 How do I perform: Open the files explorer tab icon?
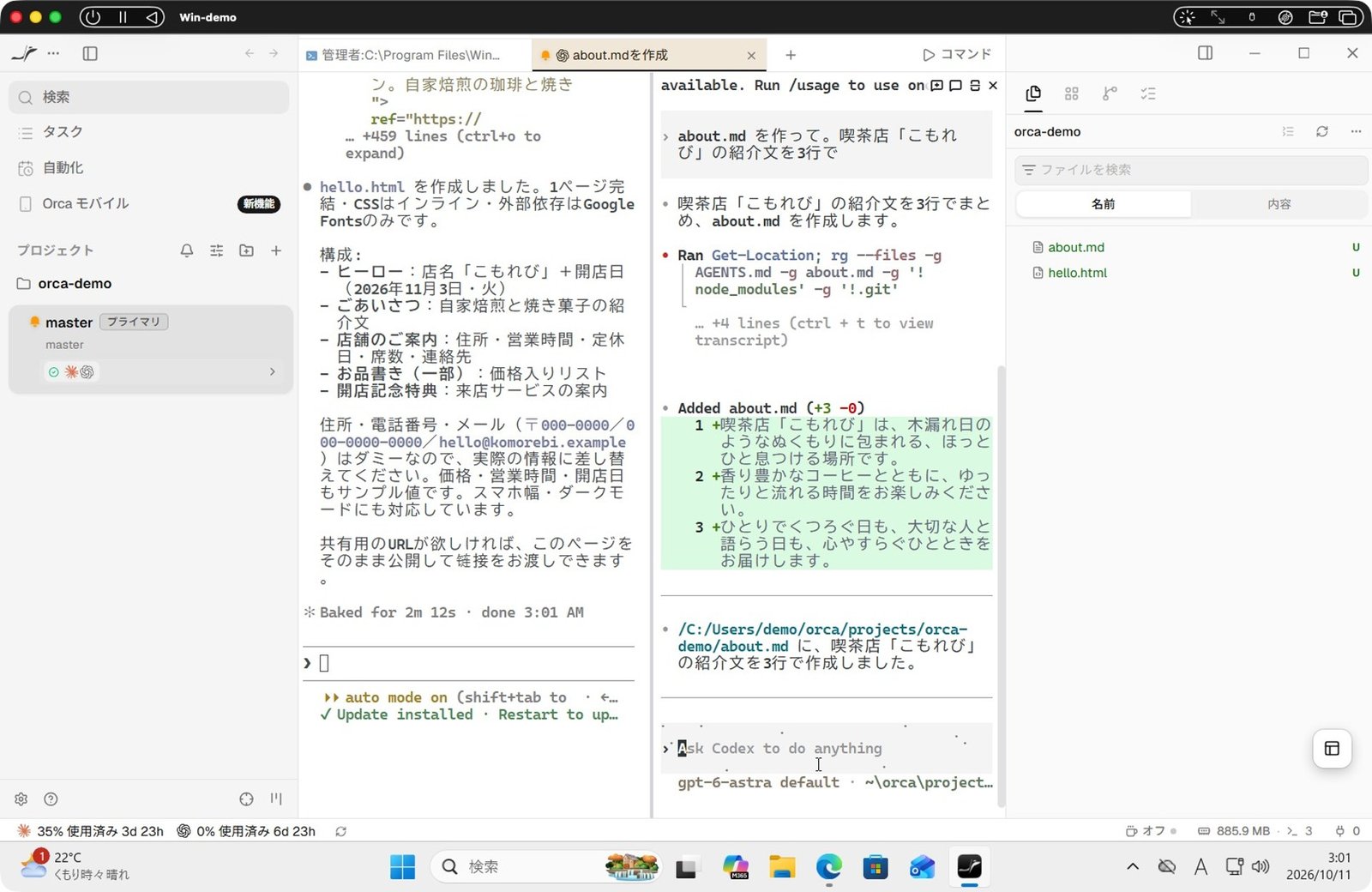point(1033,93)
